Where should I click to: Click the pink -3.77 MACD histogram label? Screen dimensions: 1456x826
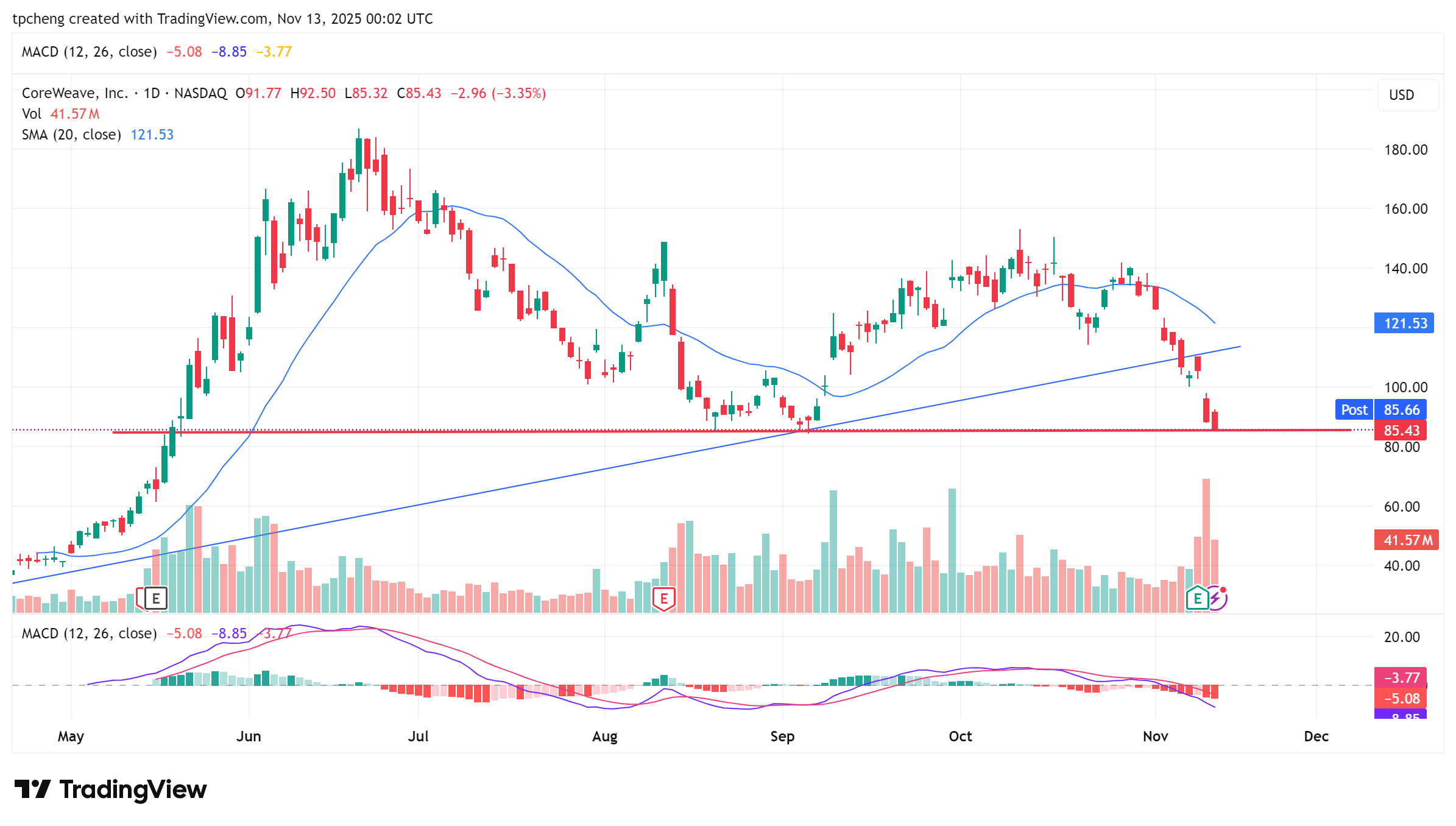(x=1401, y=677)
